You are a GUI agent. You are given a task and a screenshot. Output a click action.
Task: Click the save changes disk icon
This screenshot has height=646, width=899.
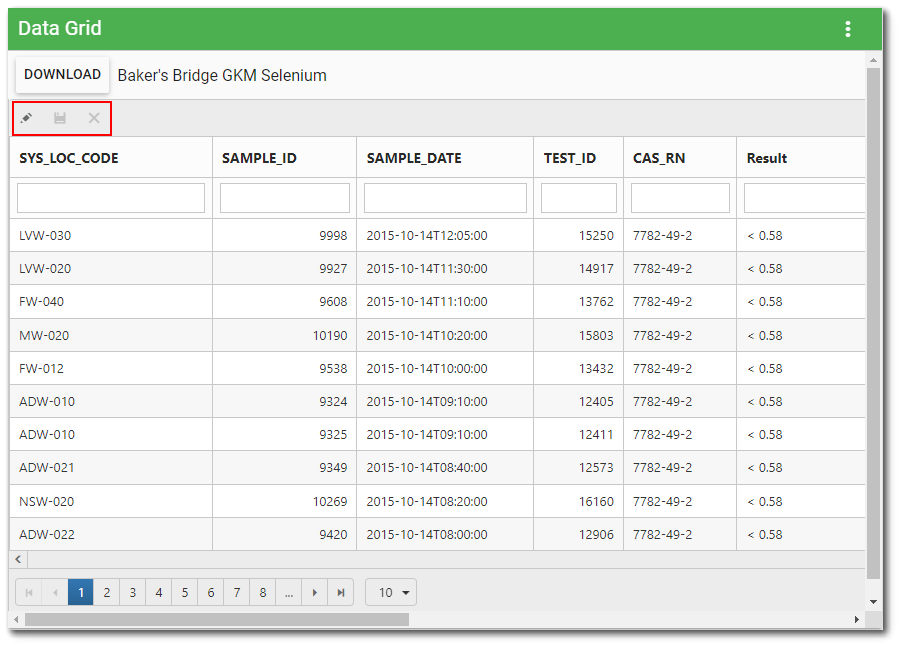[60, 118]
